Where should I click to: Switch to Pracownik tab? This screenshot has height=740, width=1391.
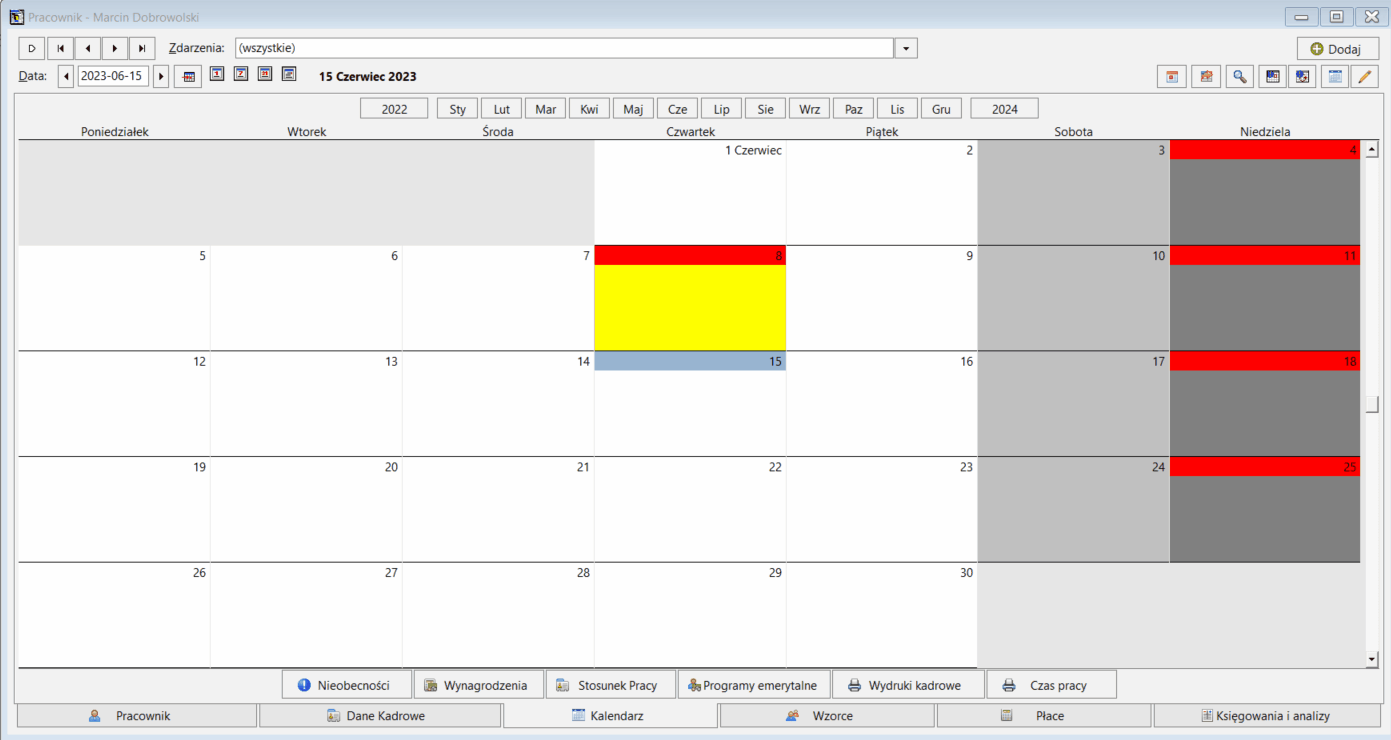pyautogui.click(x=137, y=716)
